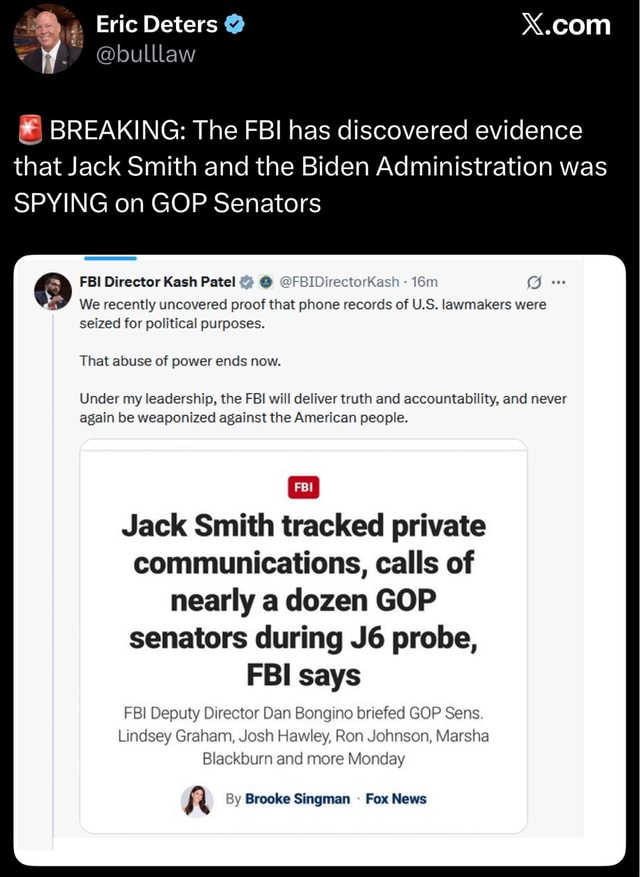Open the Fox News link

click(396, 800)
